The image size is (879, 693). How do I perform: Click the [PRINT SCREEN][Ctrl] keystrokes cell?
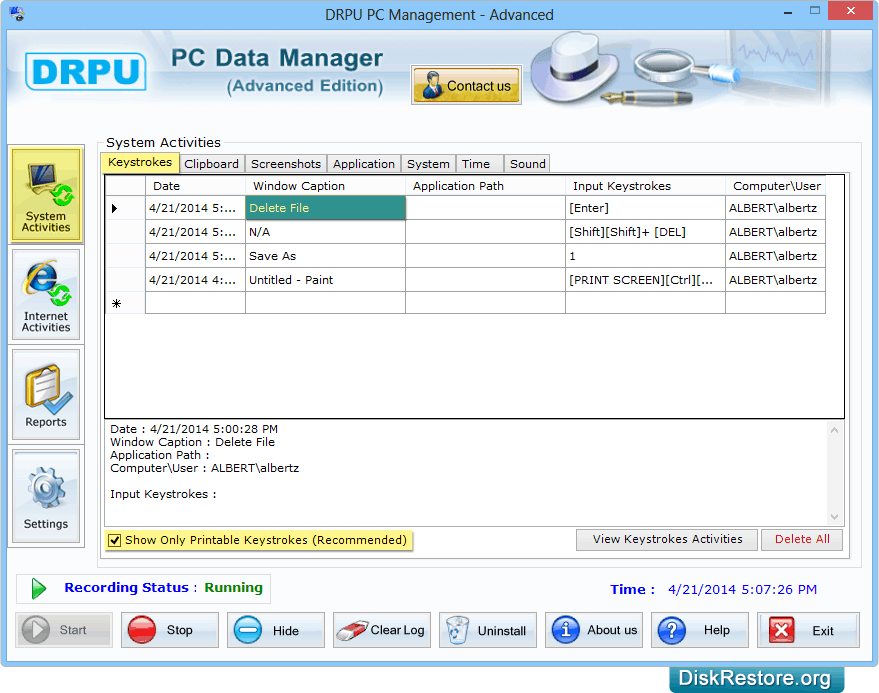point(645,280)
